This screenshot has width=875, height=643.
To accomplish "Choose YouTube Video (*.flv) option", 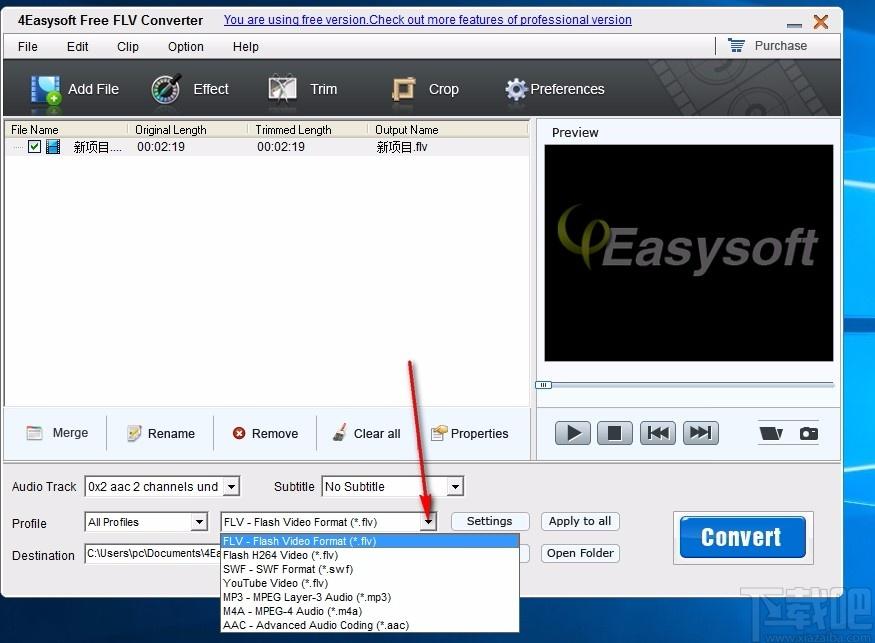I will 370,583.
